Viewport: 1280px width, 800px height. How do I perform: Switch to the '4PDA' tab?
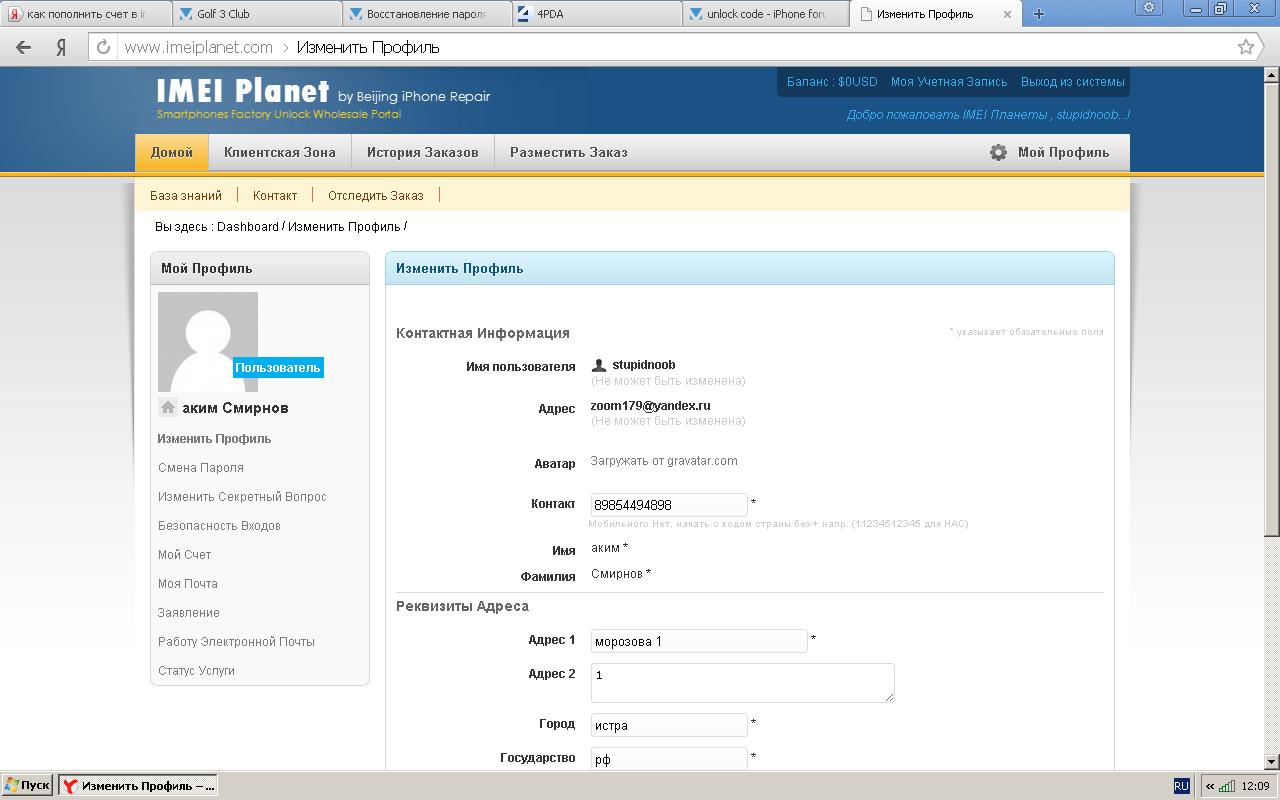click(598, 14)
